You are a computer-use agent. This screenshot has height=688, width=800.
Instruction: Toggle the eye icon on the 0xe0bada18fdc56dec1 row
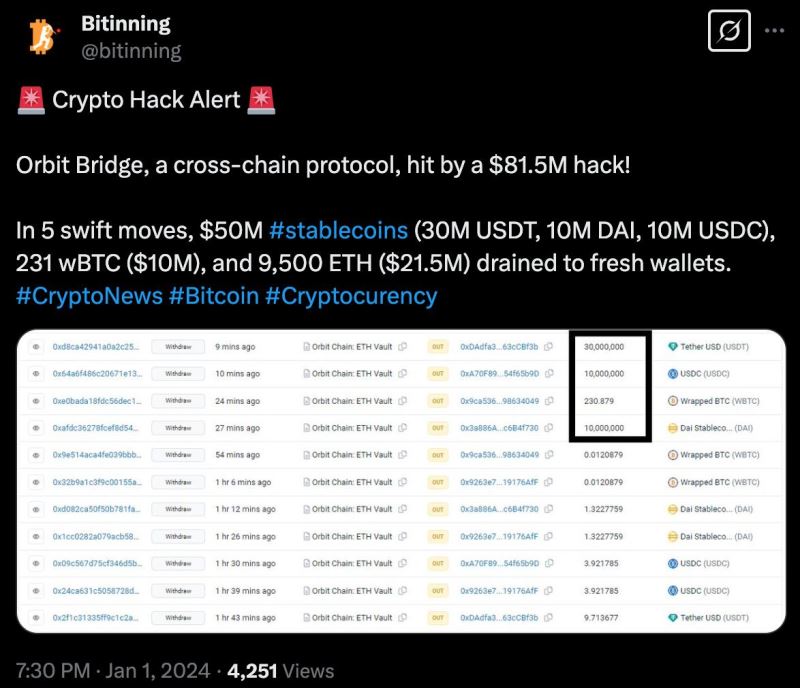35,401
